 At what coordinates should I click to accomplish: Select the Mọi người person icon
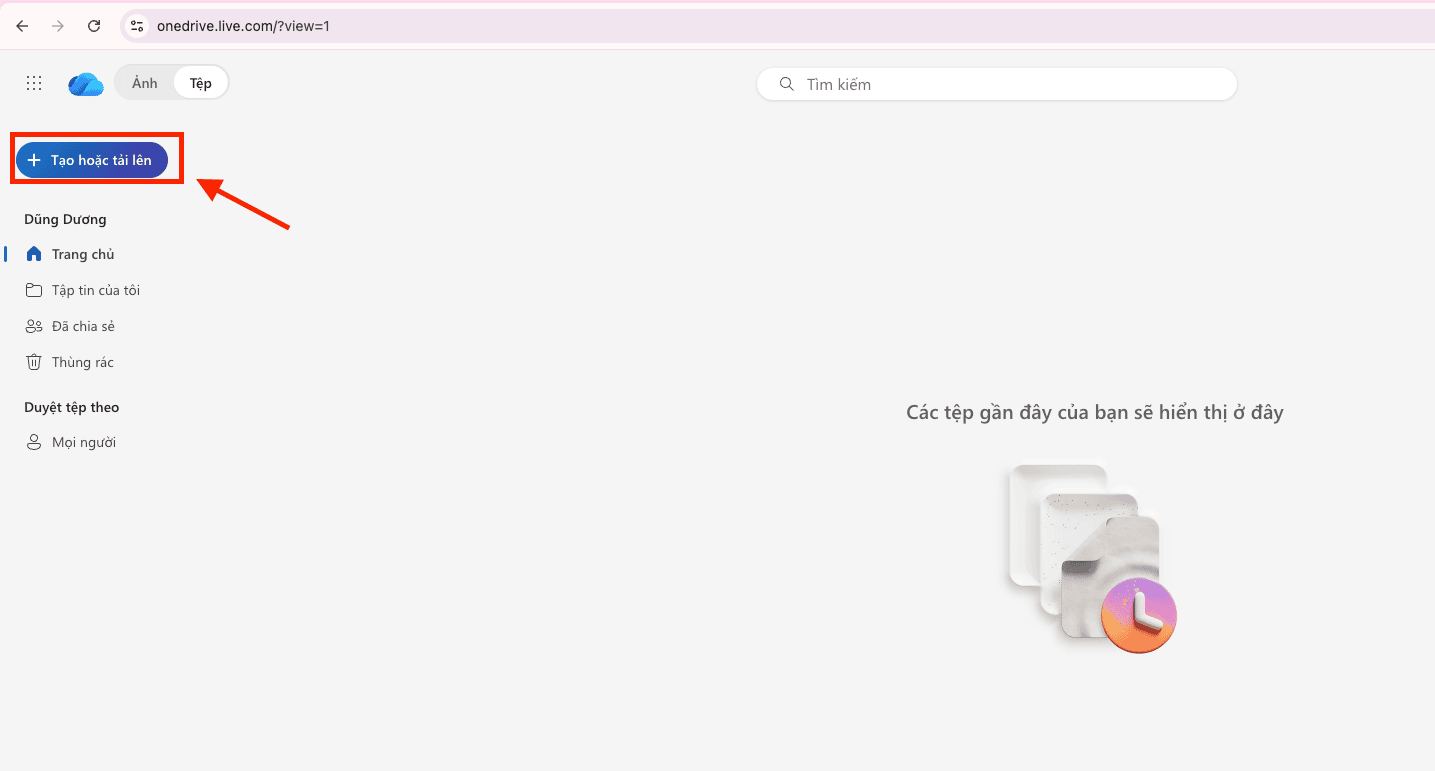coord(35,441)
